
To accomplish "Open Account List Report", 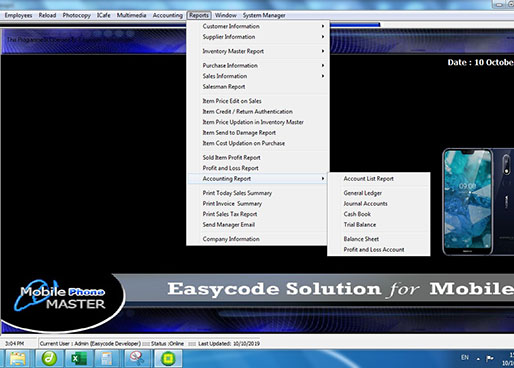I will click(x=379, y=179).
